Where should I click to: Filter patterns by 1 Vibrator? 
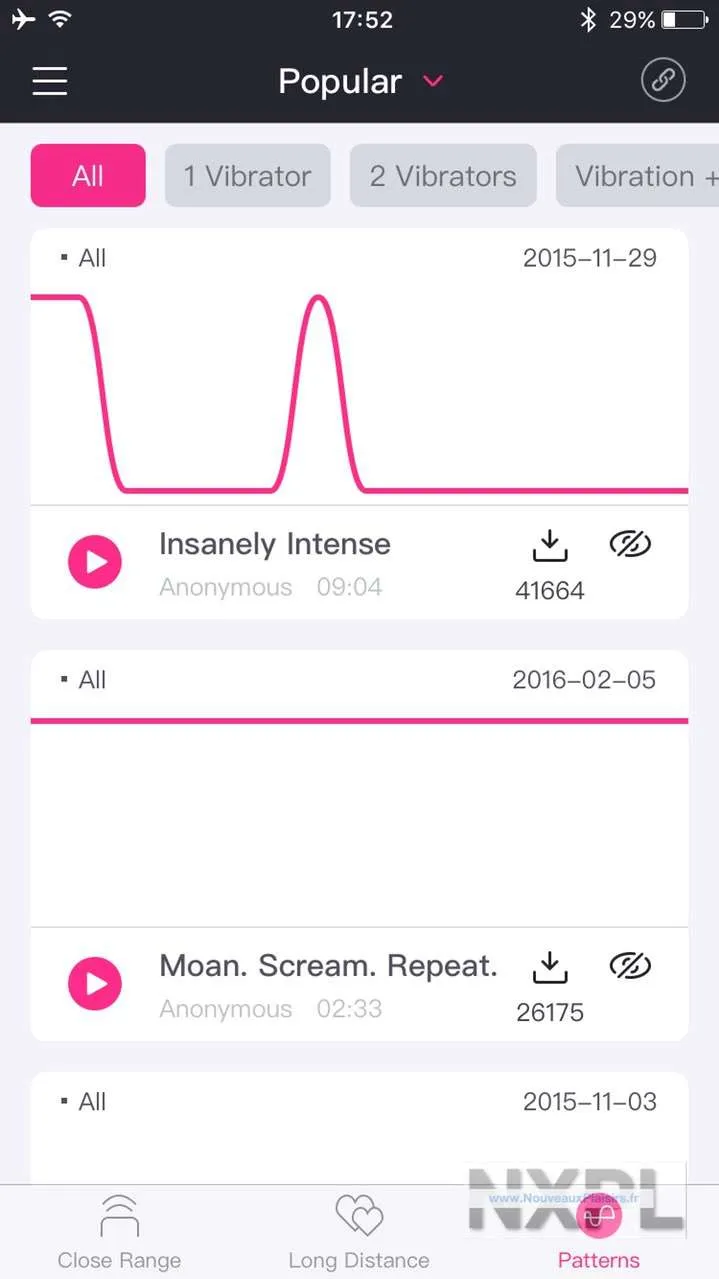[x=247, y=176]
